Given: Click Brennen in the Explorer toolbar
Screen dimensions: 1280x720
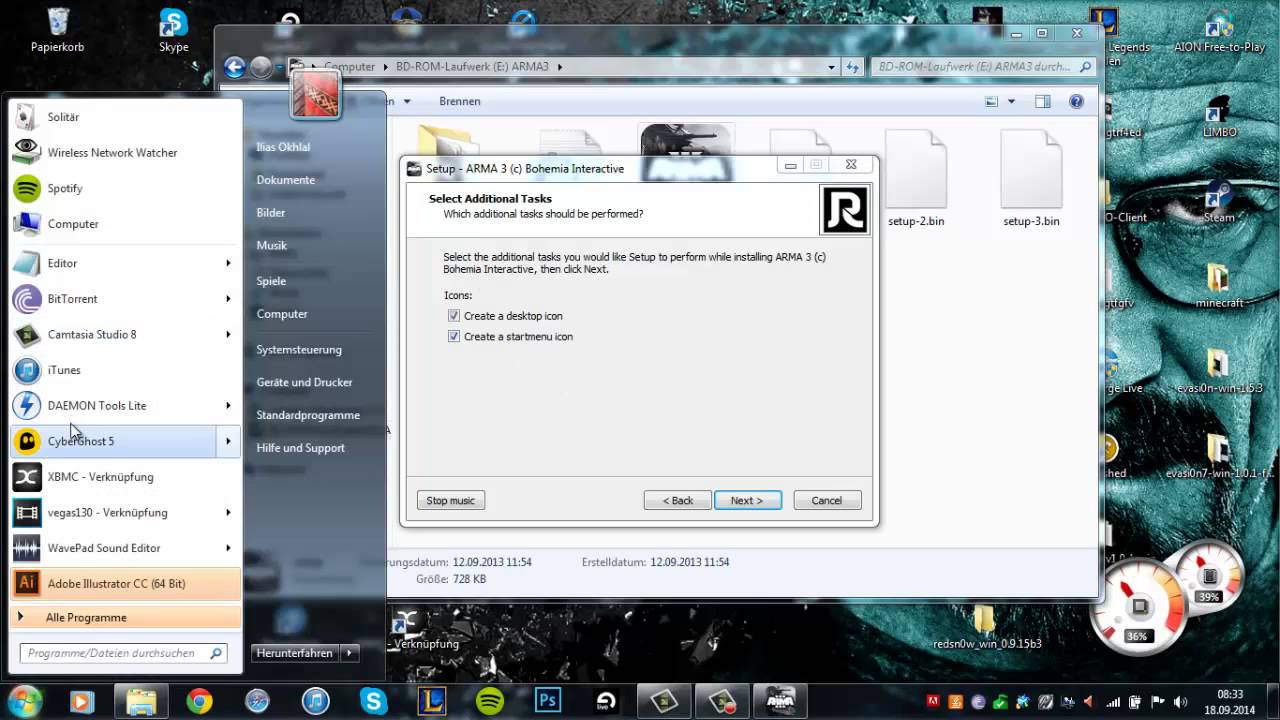Looking at the screenshot, I should click(x=459, y=101).
